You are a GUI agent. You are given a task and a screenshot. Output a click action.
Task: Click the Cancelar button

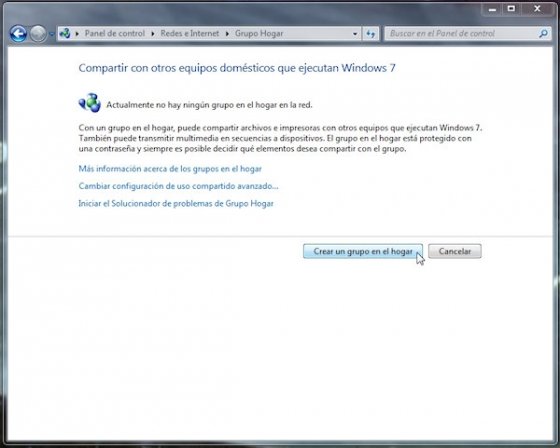click(x=455, y=251)
